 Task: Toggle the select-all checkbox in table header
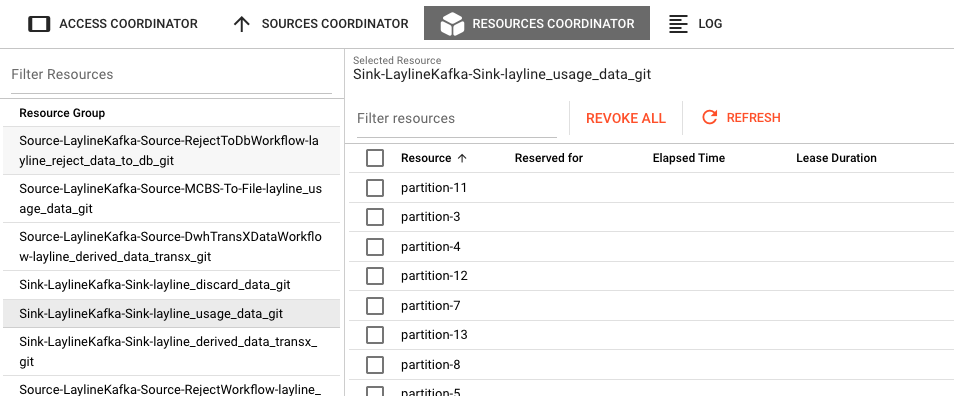(x=375, y=158)
